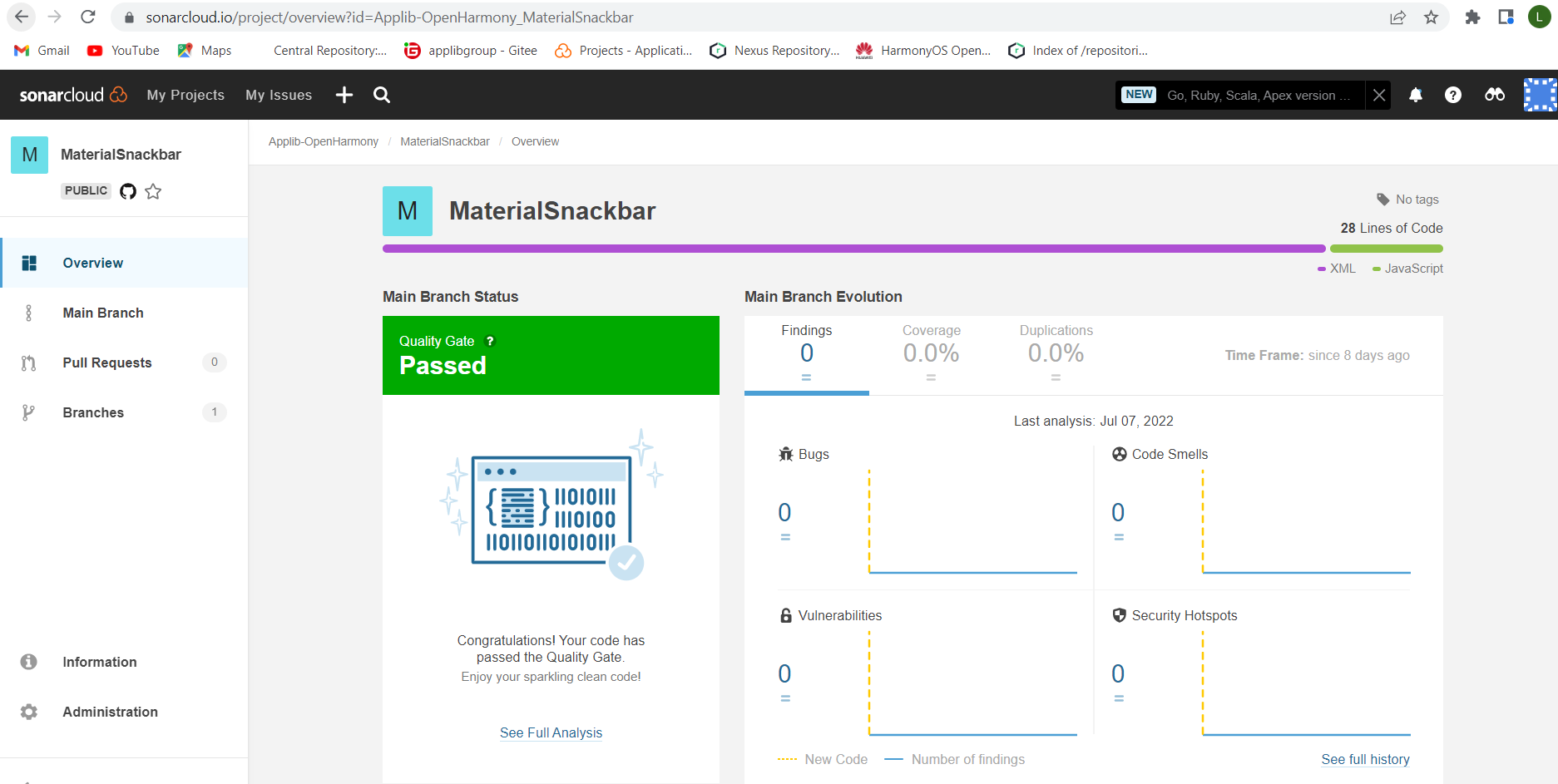This screenshot has width=1558, height=784.
Task: Click the GitHub icon in the sidebar
Action: [x=128, y=191]
